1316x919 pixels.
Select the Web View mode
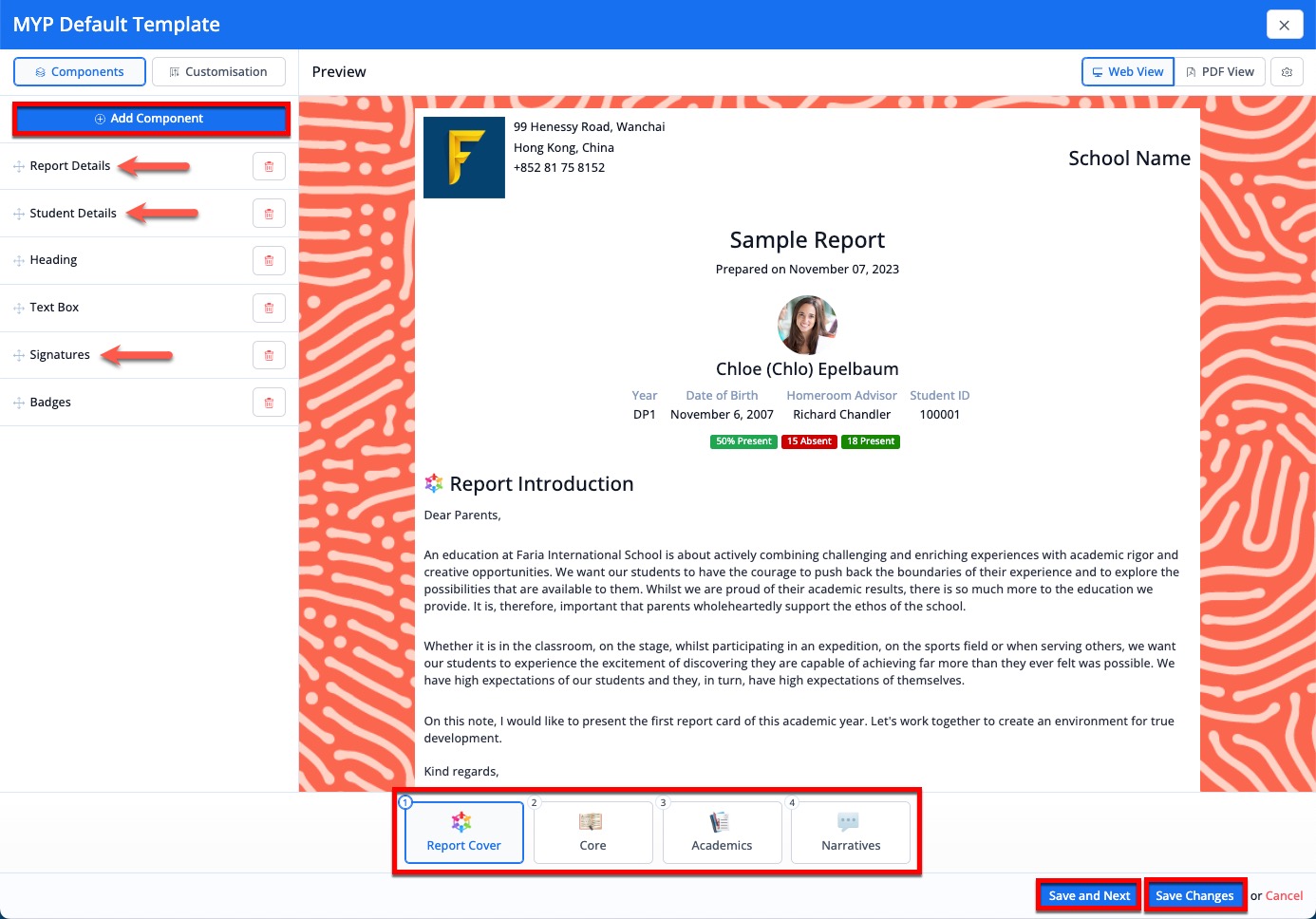coord(1128,72)
